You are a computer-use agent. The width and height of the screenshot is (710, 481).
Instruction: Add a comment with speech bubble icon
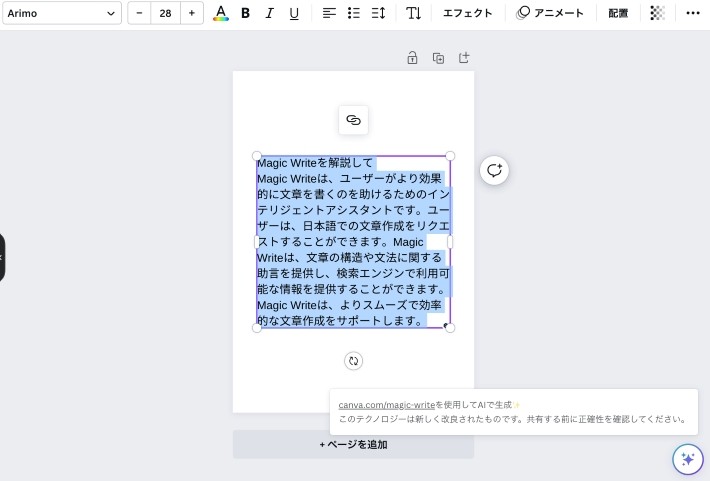(494, 170)
